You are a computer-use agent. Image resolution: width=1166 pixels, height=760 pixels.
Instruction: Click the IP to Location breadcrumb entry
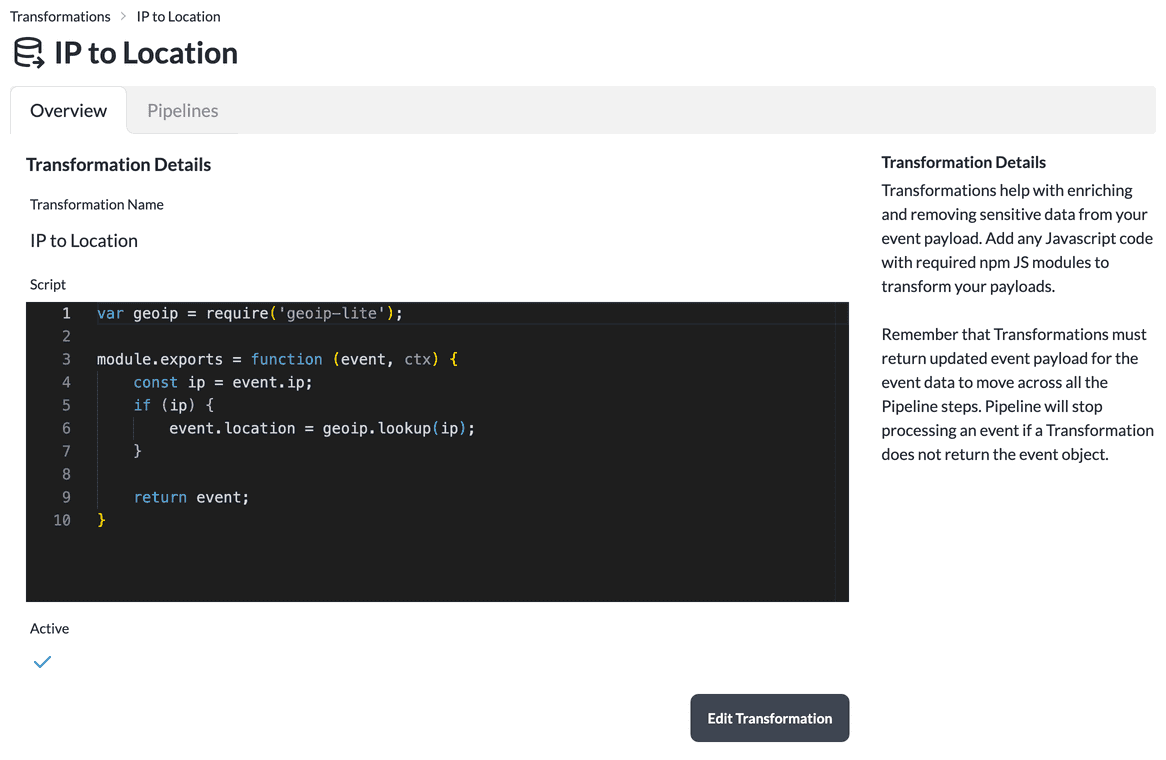coord(178,16)
